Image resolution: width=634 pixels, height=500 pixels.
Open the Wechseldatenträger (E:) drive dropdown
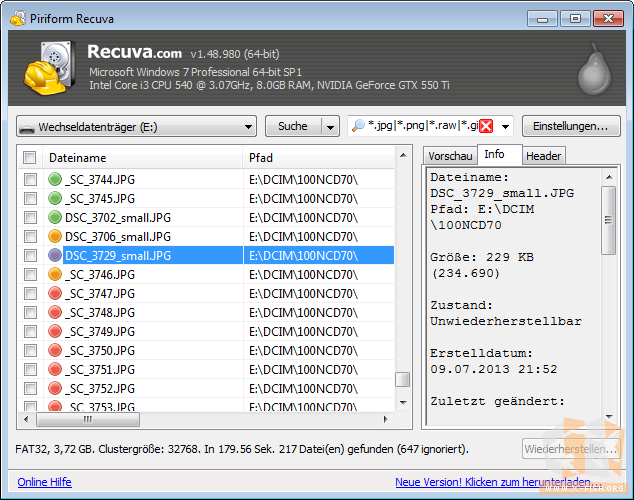[x=137, y=127]
